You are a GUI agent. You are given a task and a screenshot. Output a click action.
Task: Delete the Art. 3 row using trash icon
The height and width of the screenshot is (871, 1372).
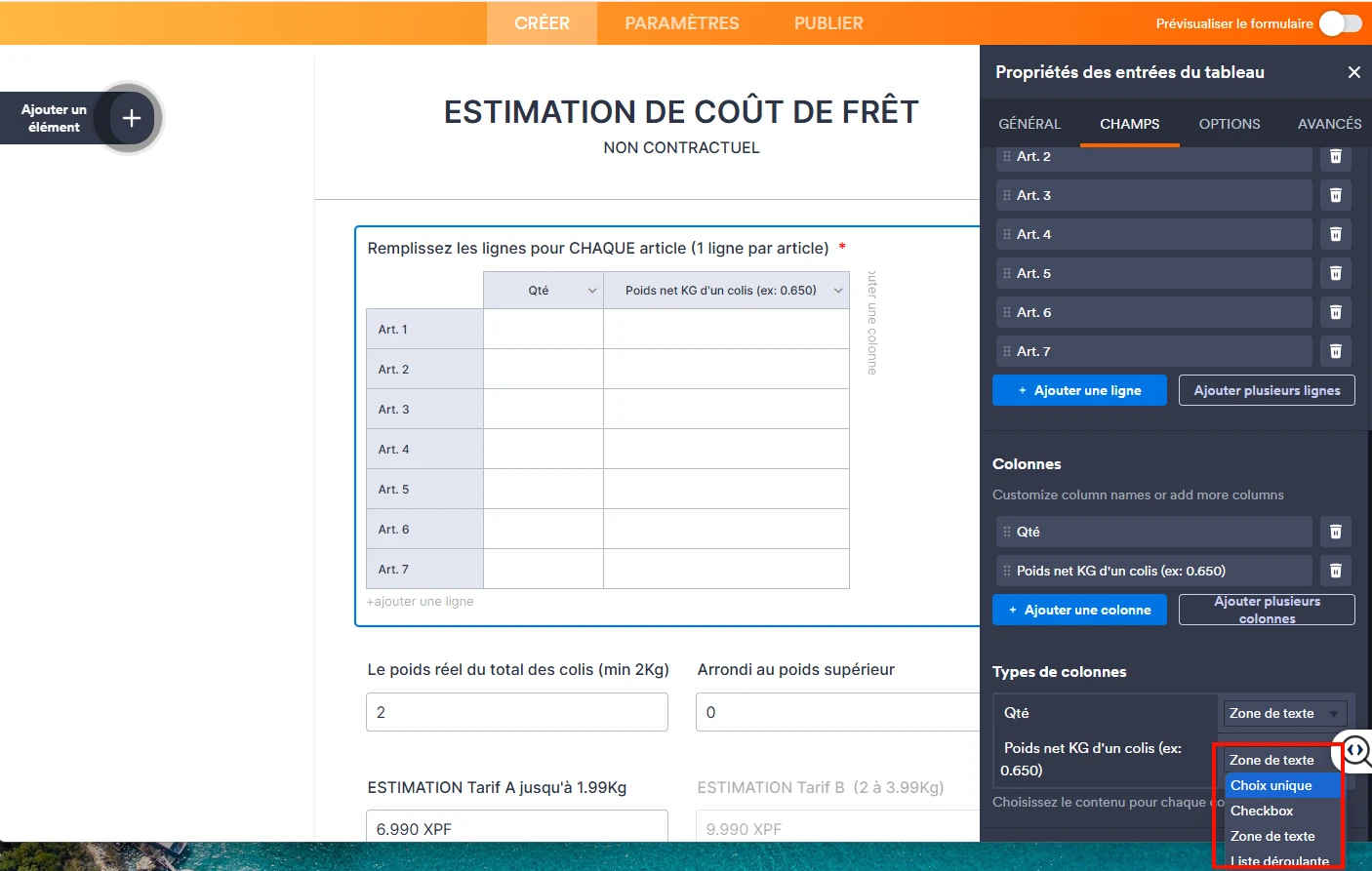tap(1335, 195)
